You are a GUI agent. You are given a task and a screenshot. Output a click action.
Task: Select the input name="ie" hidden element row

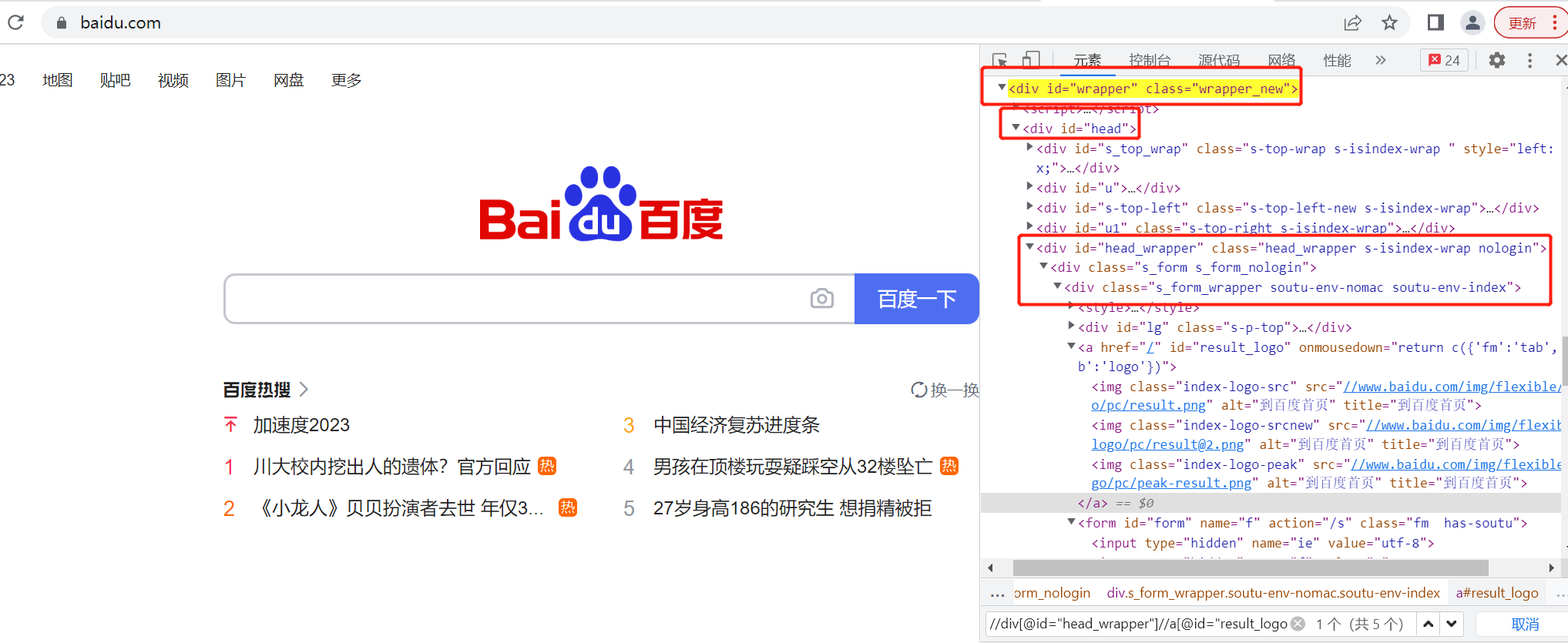[x=1263, y=543]
